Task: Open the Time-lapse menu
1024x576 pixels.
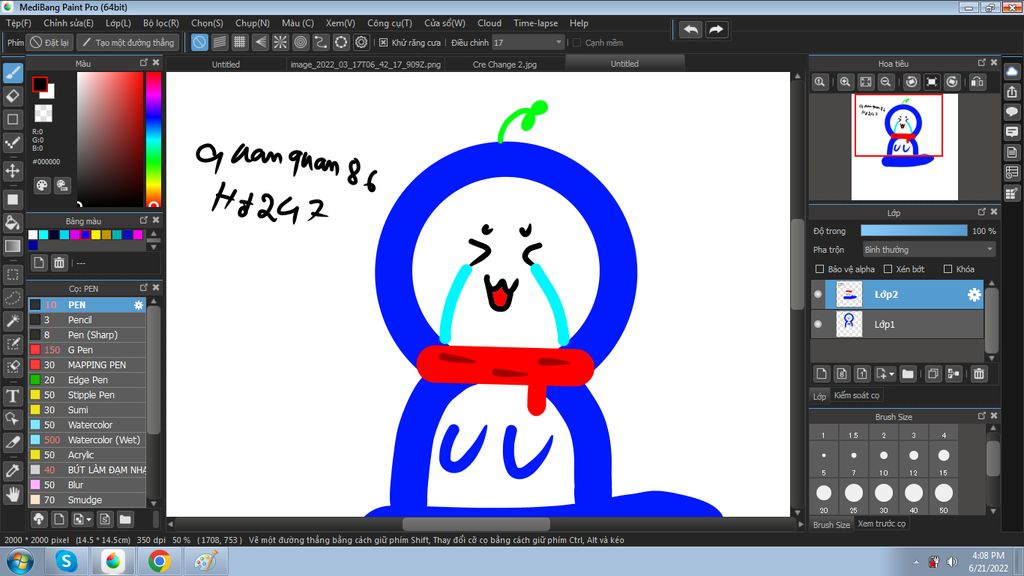Action: coord(536,23)
